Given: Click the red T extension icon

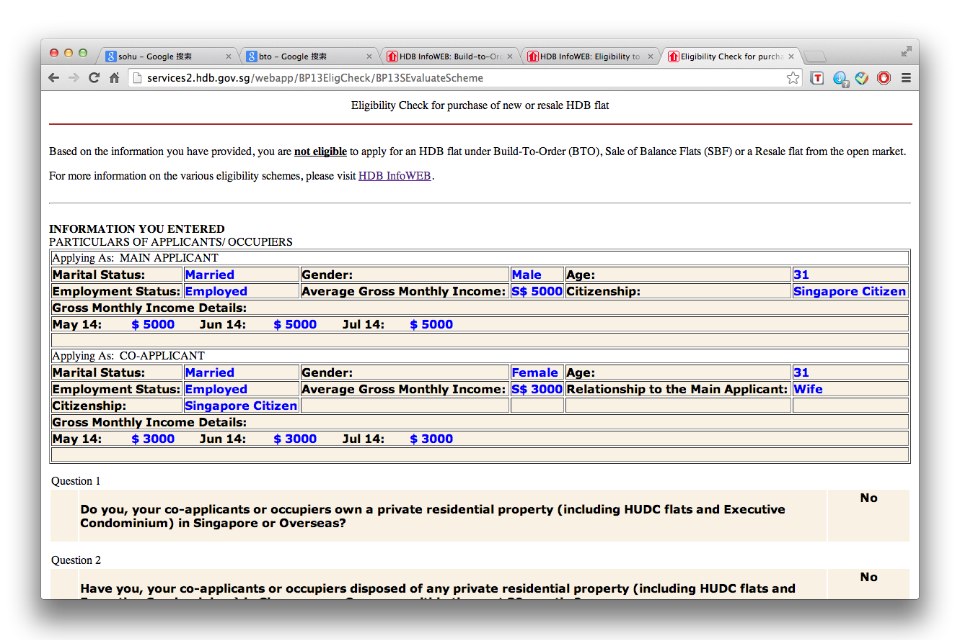Looking at the screenshot, I should pyautogui.click(x=817, y=78).
